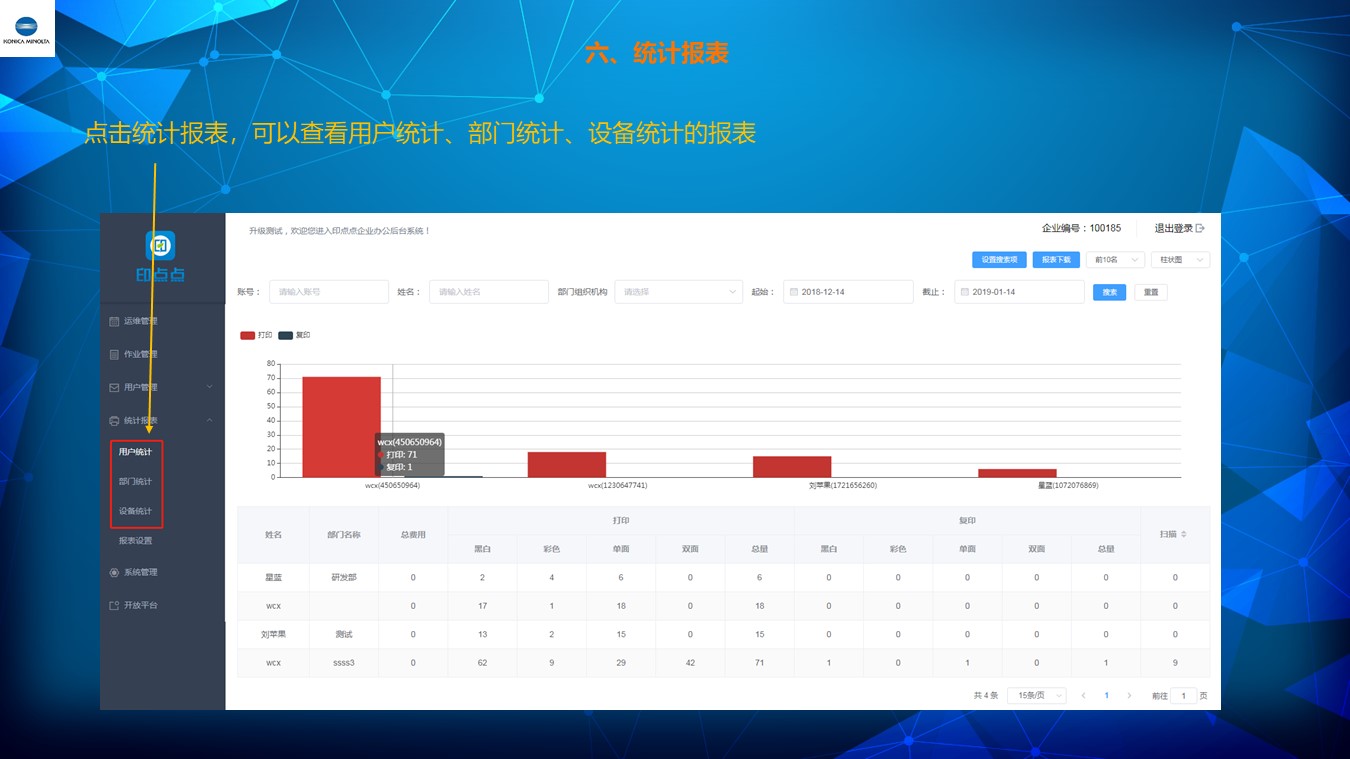Click the calendar icon in the 截止 date field

tap(965, 292)
